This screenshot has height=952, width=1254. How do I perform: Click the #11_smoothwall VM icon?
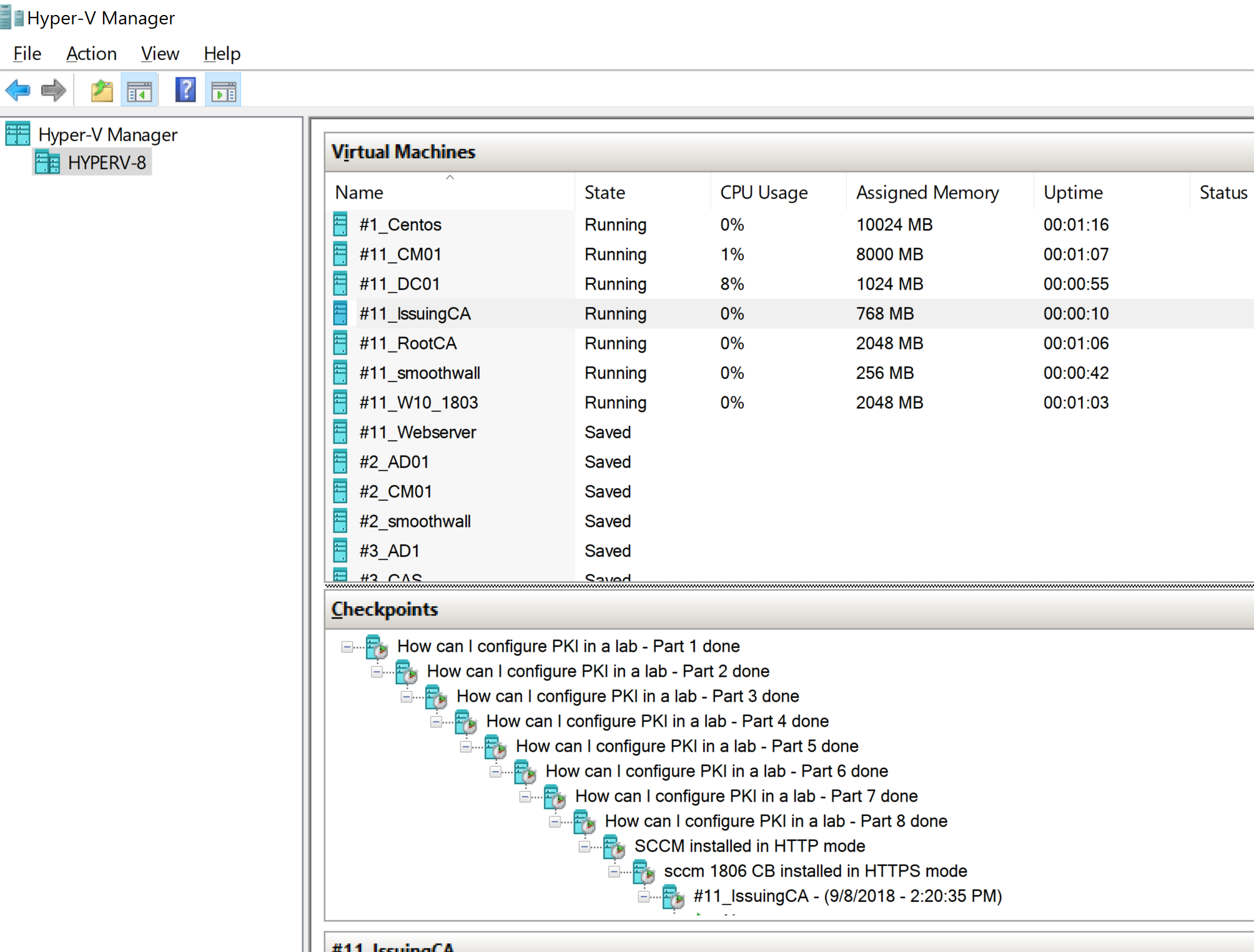pyautogui.click(x=340, y=373)
